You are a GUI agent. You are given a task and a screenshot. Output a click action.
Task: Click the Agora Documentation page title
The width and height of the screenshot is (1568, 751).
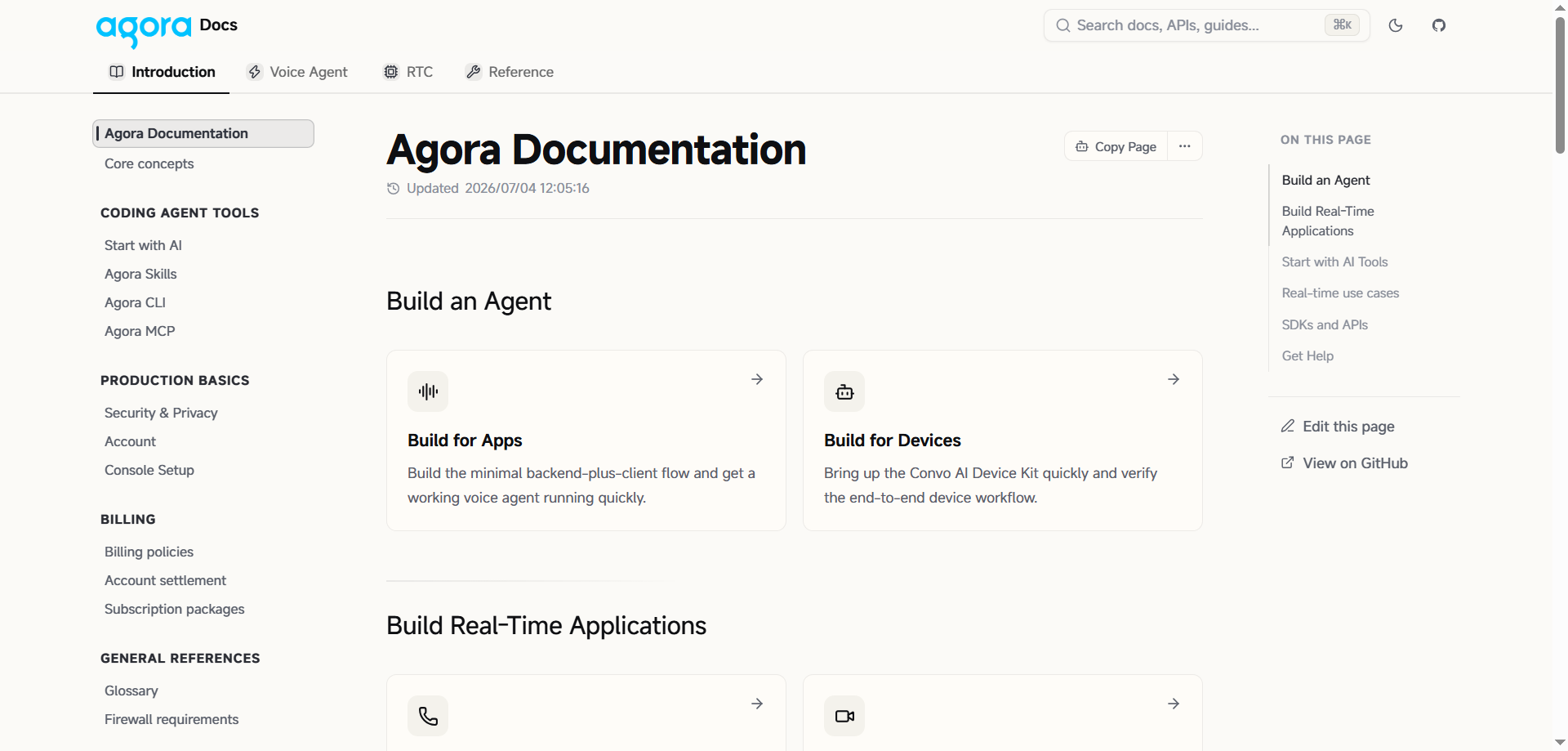596,150
